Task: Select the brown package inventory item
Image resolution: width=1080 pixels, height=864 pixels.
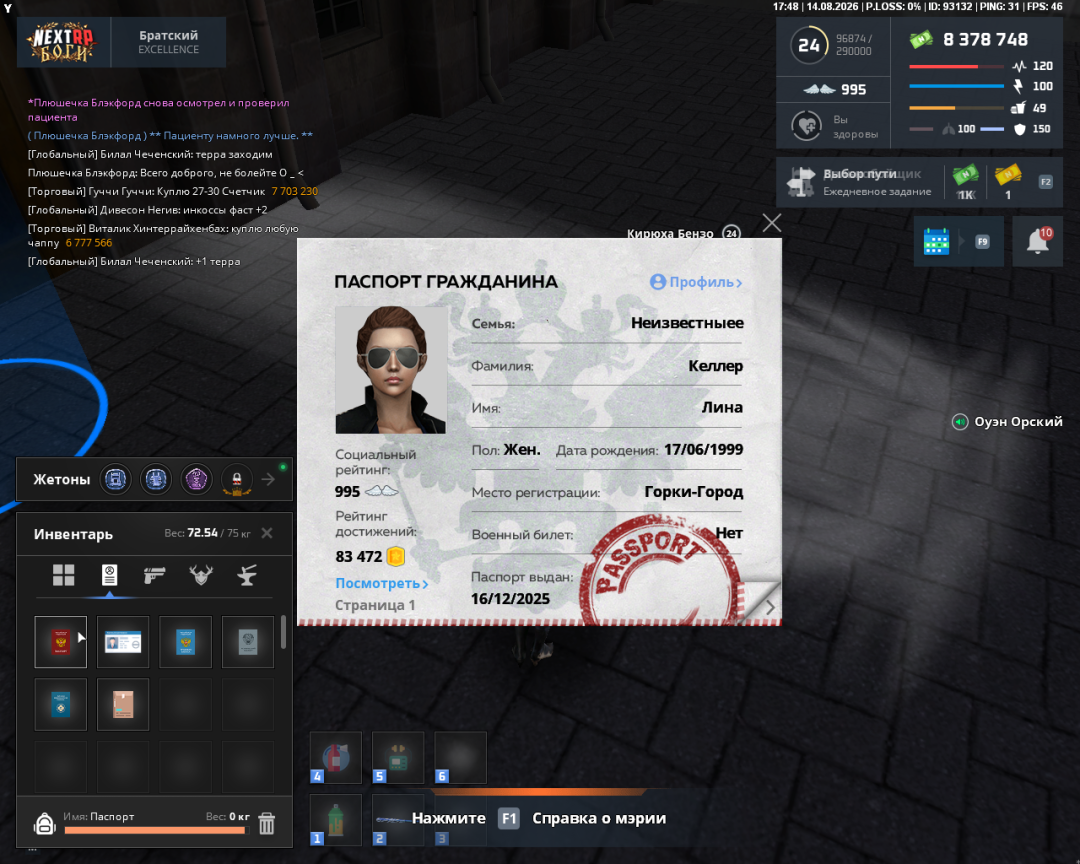Action: 123,704
